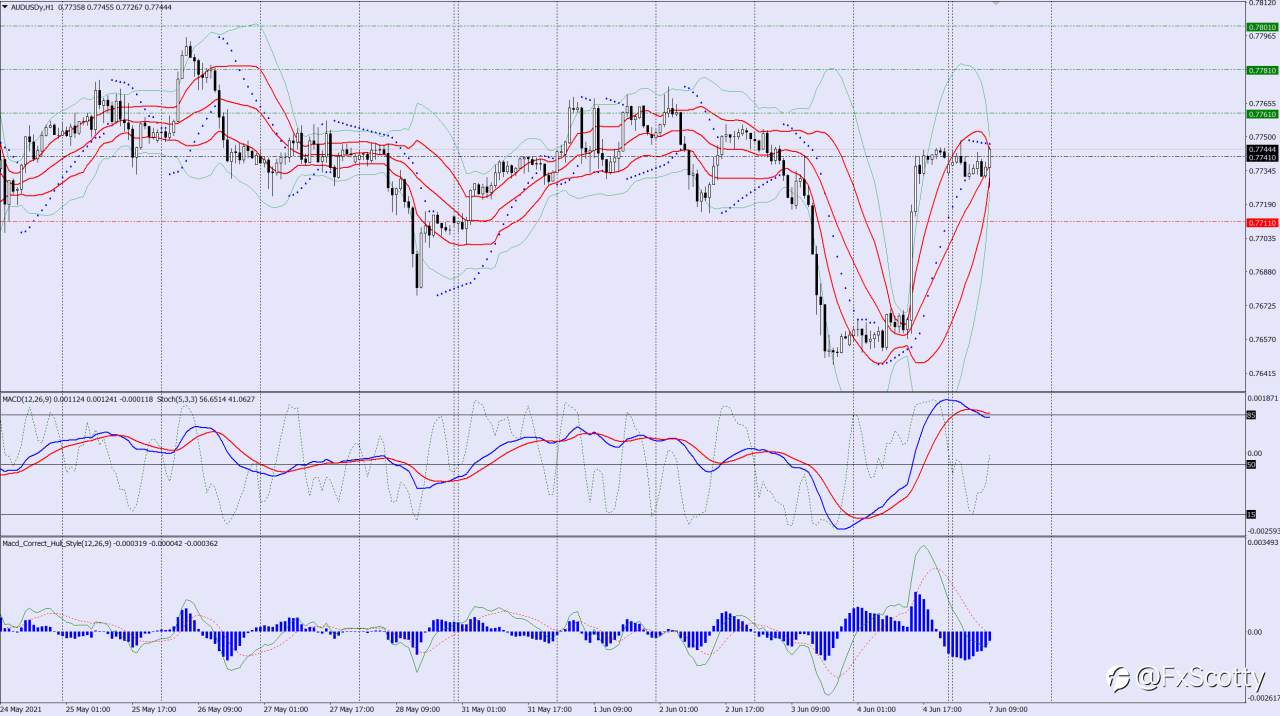Click the black 0.77410 price tag
This screenshot has width=1280, height=716.
click(1262, 157)
